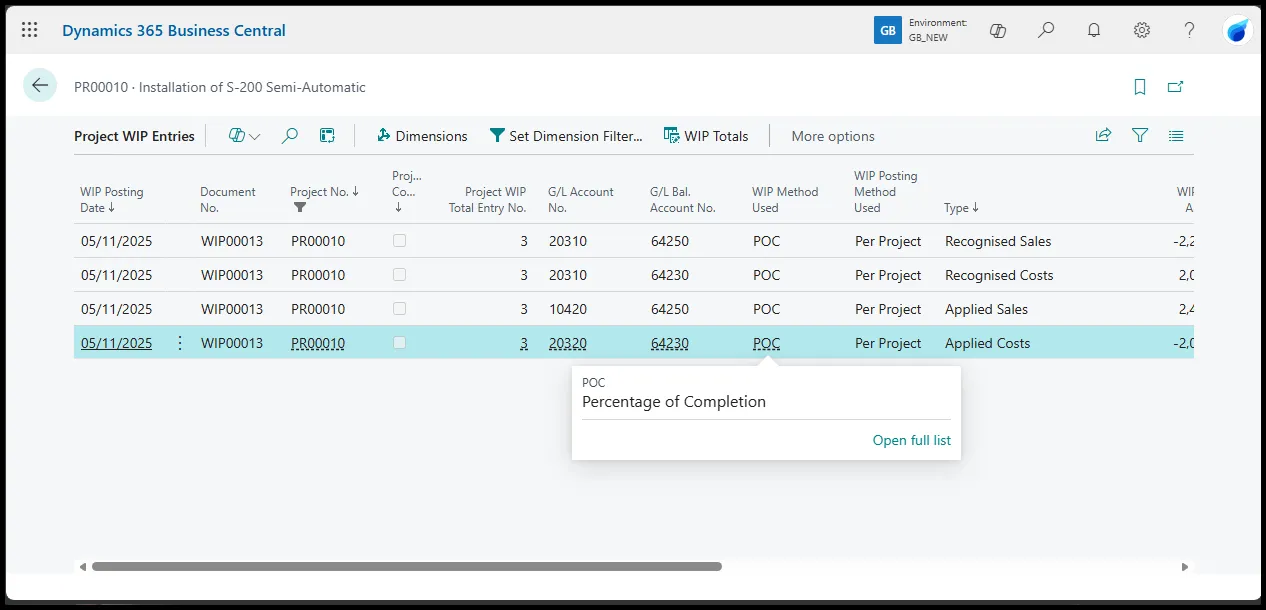This screenshot has width=1266, height=610.
Task: Open the user profile avatar
Action: pos(1238,30)
